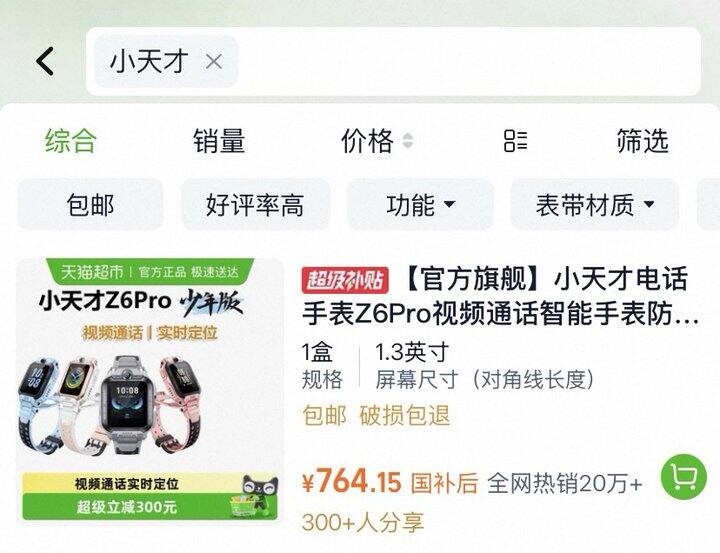The height and width of the screenshot is (553, 720).
Task: Open the 小天才电话手表Z6Pro product title
Action: point(501,297)
